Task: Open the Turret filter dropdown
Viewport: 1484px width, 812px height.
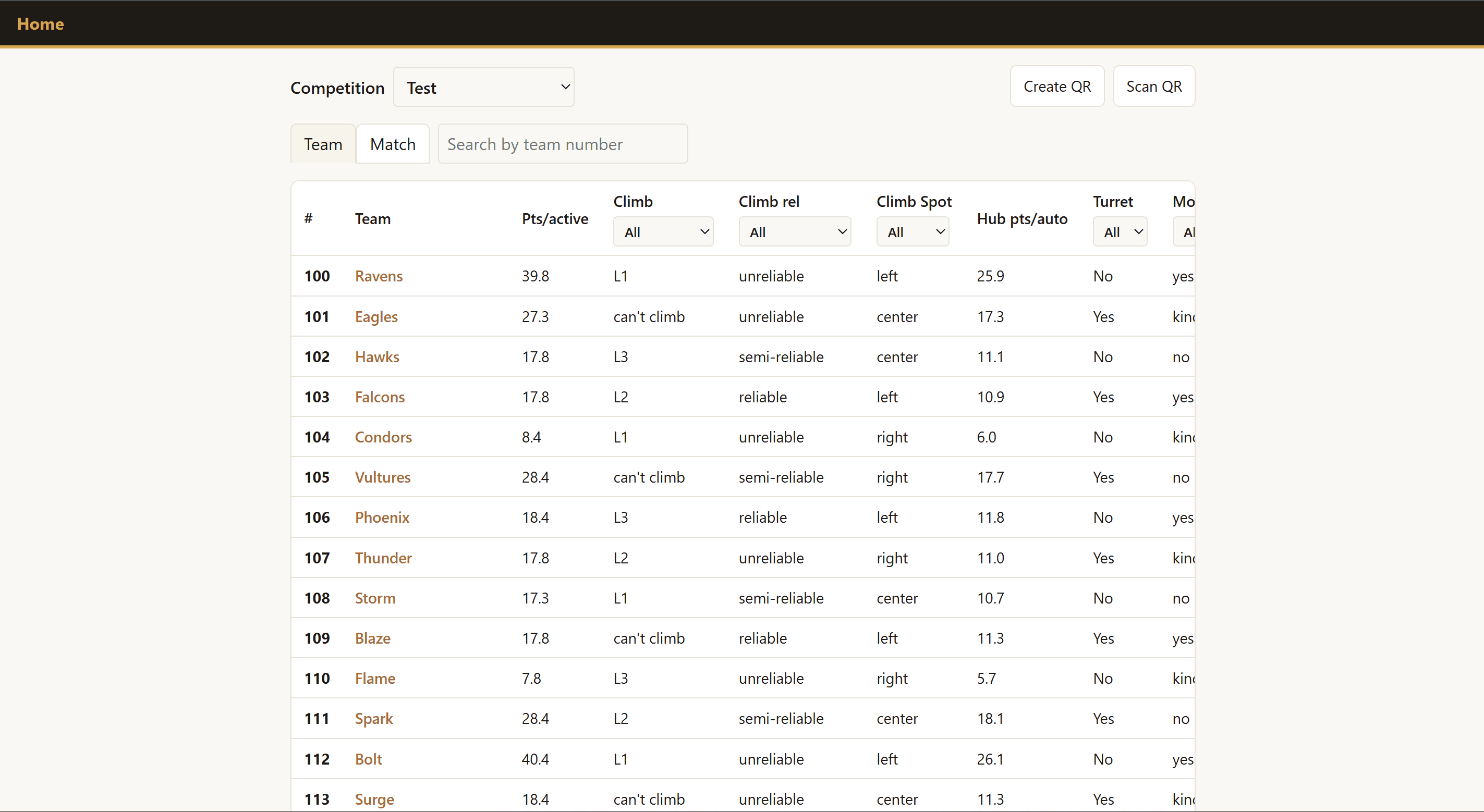Action: click(1120, 232)
